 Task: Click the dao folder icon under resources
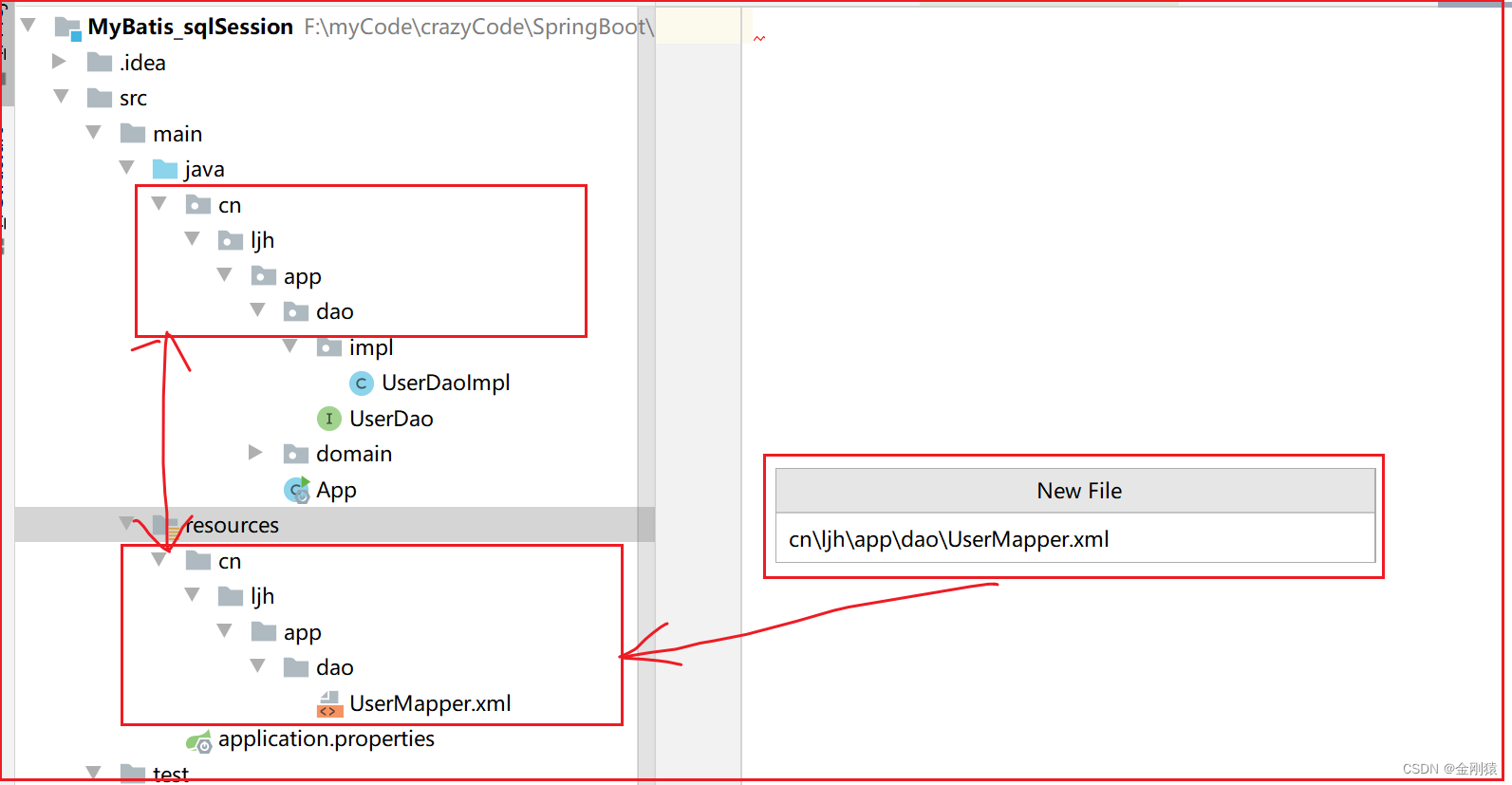296,667
